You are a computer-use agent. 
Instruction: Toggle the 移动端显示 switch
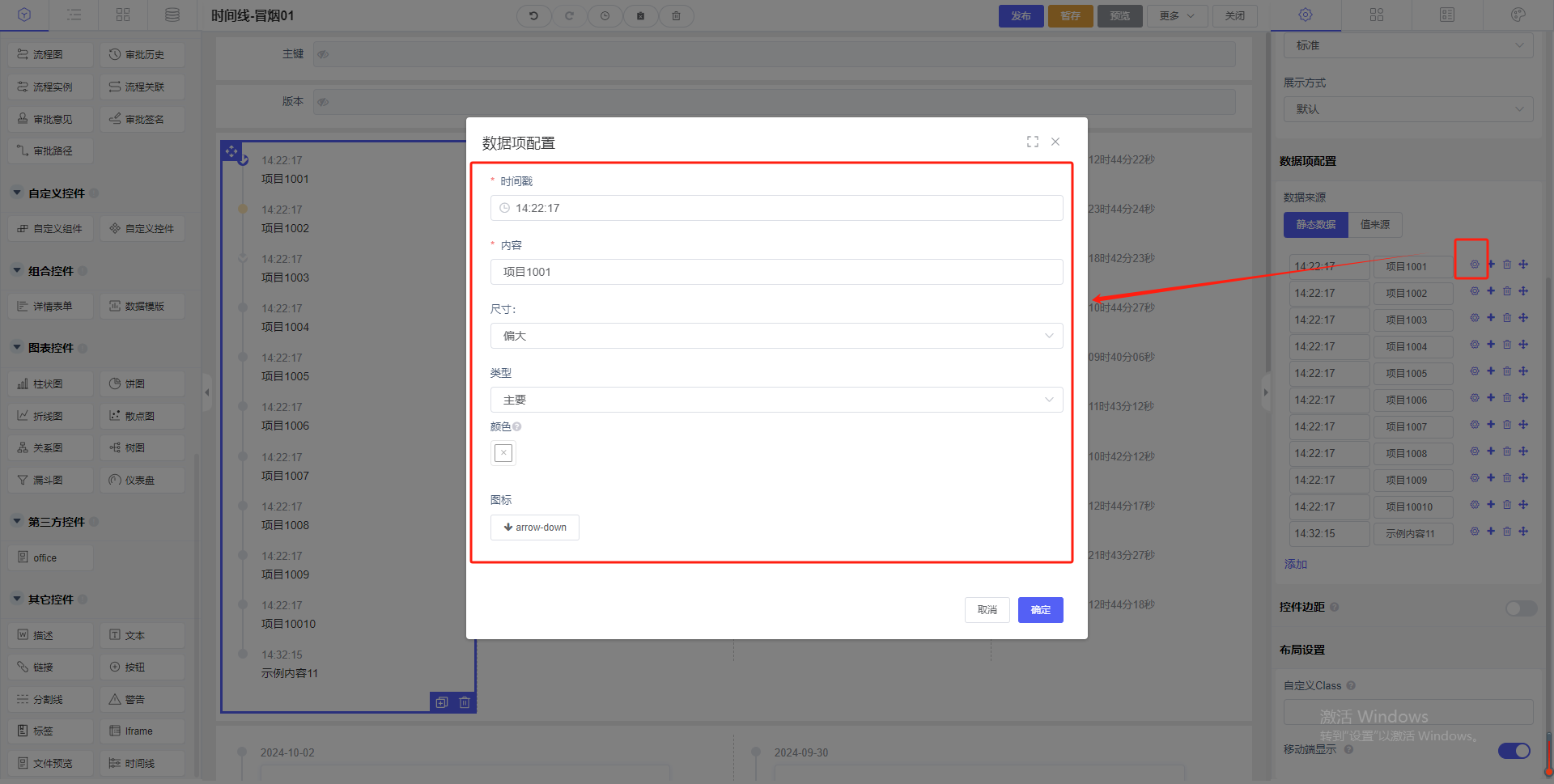click(x=1514, y=750)
